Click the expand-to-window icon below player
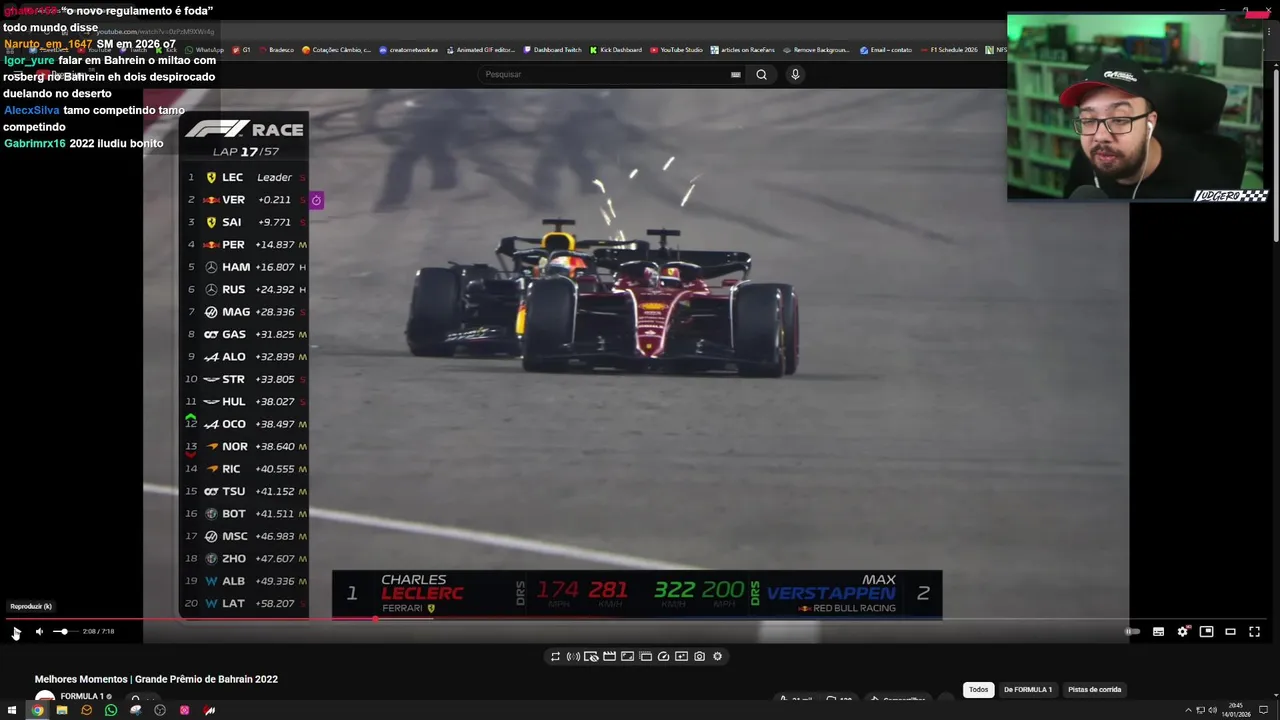The width and height of the screenshot is (1280, 720). tap(627, 656)
